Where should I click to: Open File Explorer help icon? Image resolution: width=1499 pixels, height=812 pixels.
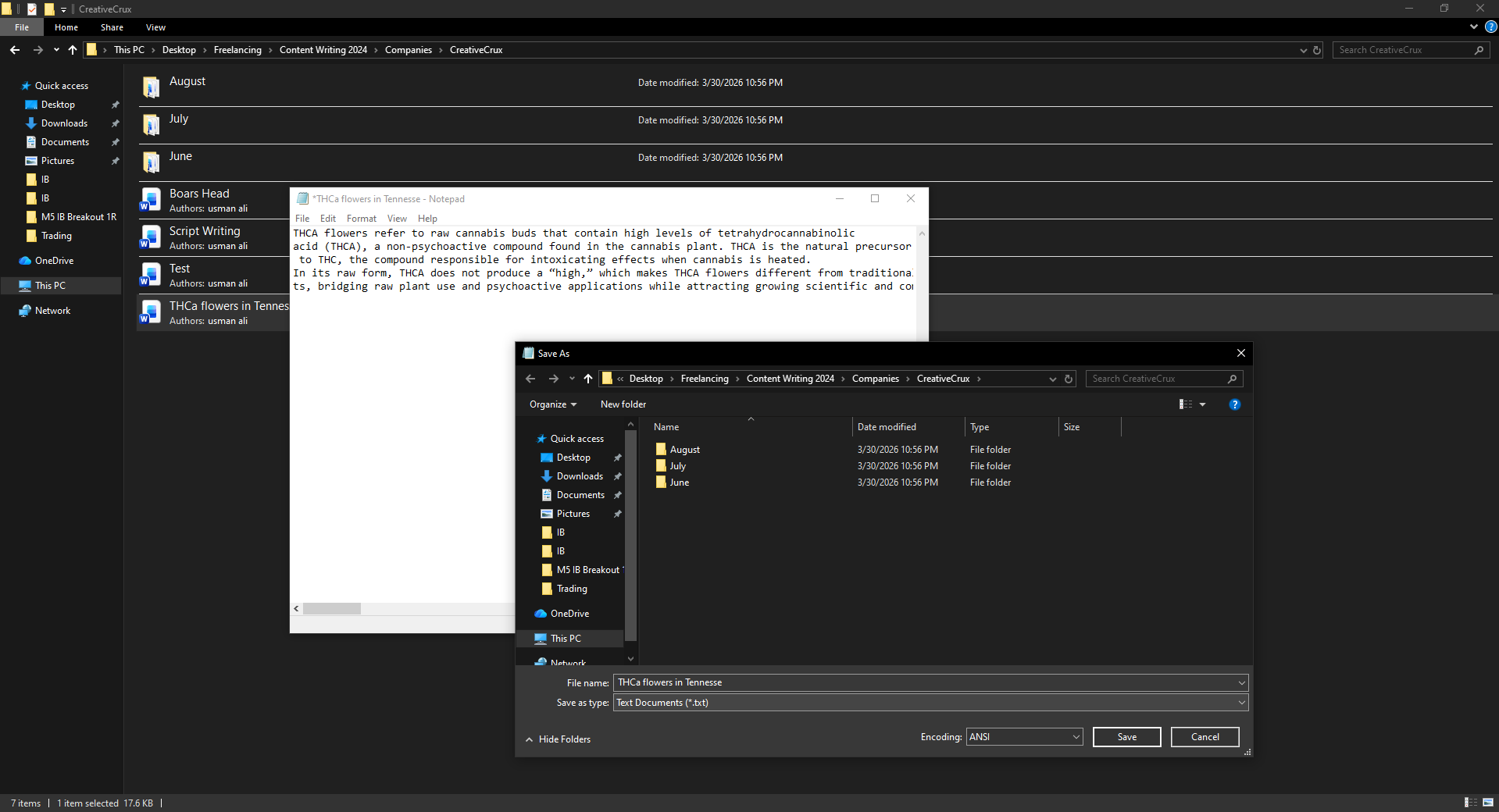[x=1490, y=27]
